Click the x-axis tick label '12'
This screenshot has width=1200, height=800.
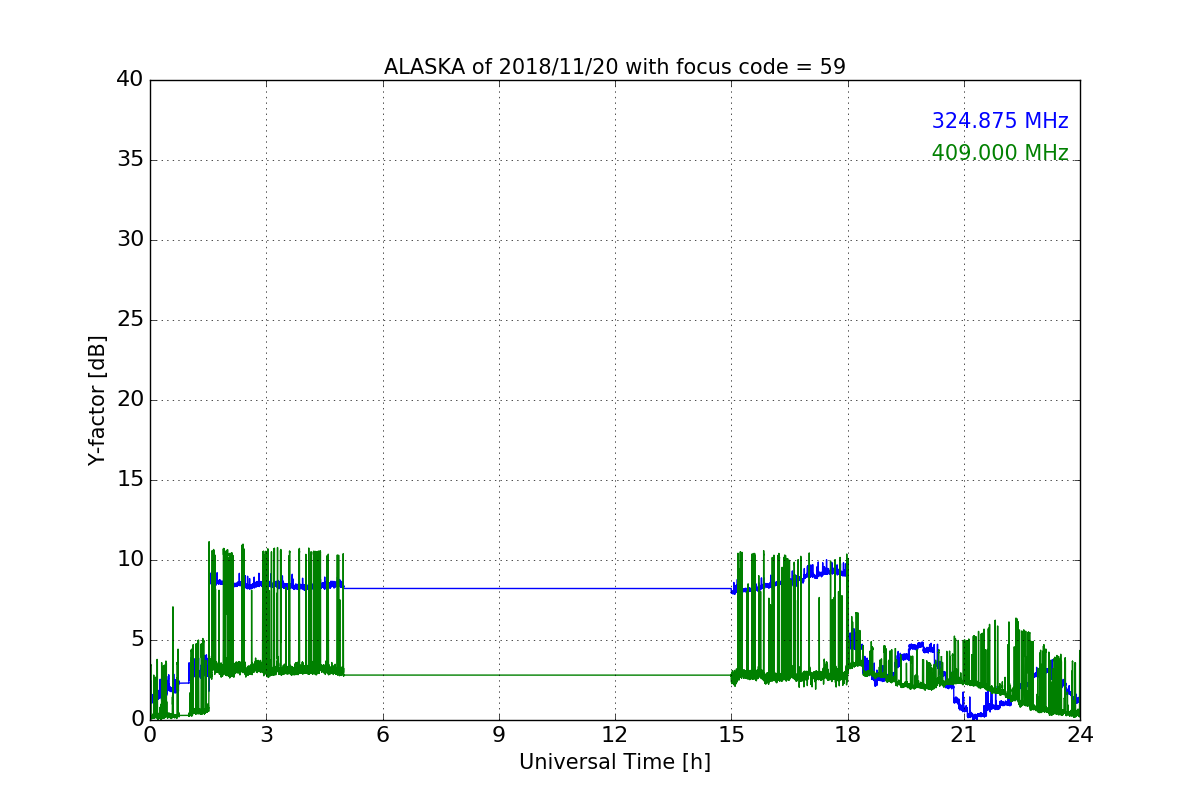tap(615, 734)
